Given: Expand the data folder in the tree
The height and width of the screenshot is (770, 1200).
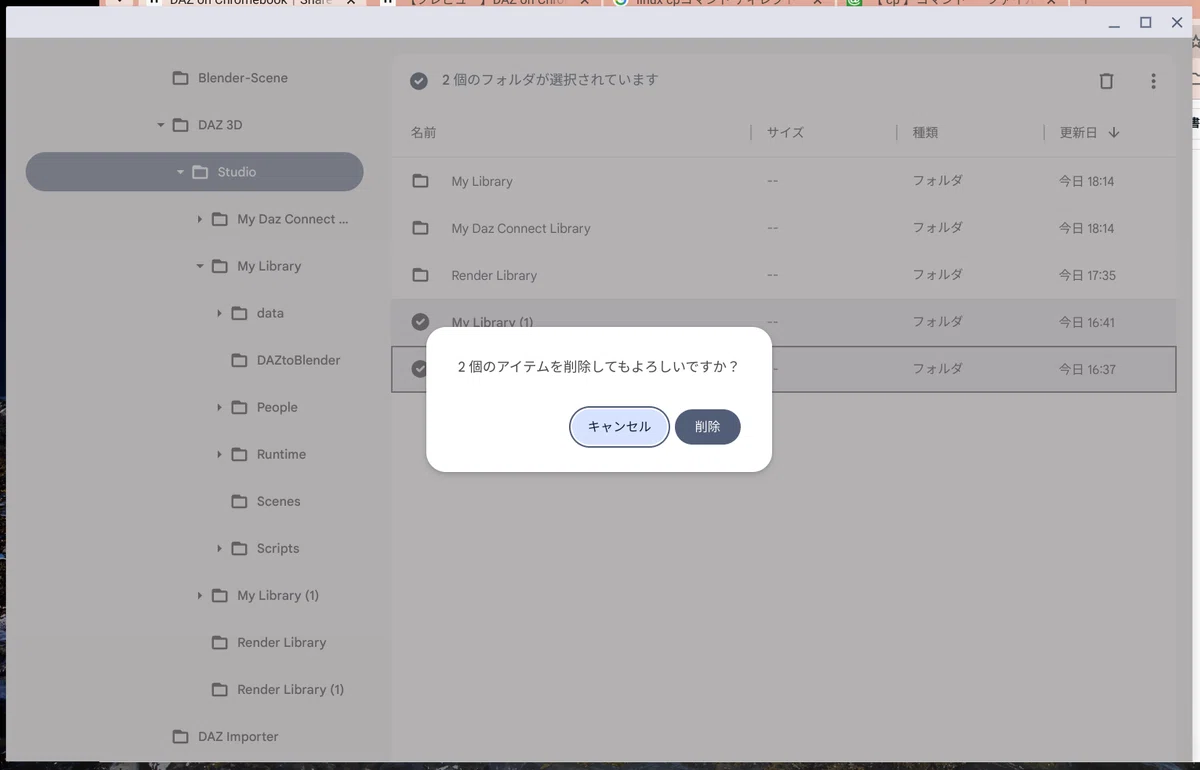Looking at the screenshot, I should tap(219, 313).
